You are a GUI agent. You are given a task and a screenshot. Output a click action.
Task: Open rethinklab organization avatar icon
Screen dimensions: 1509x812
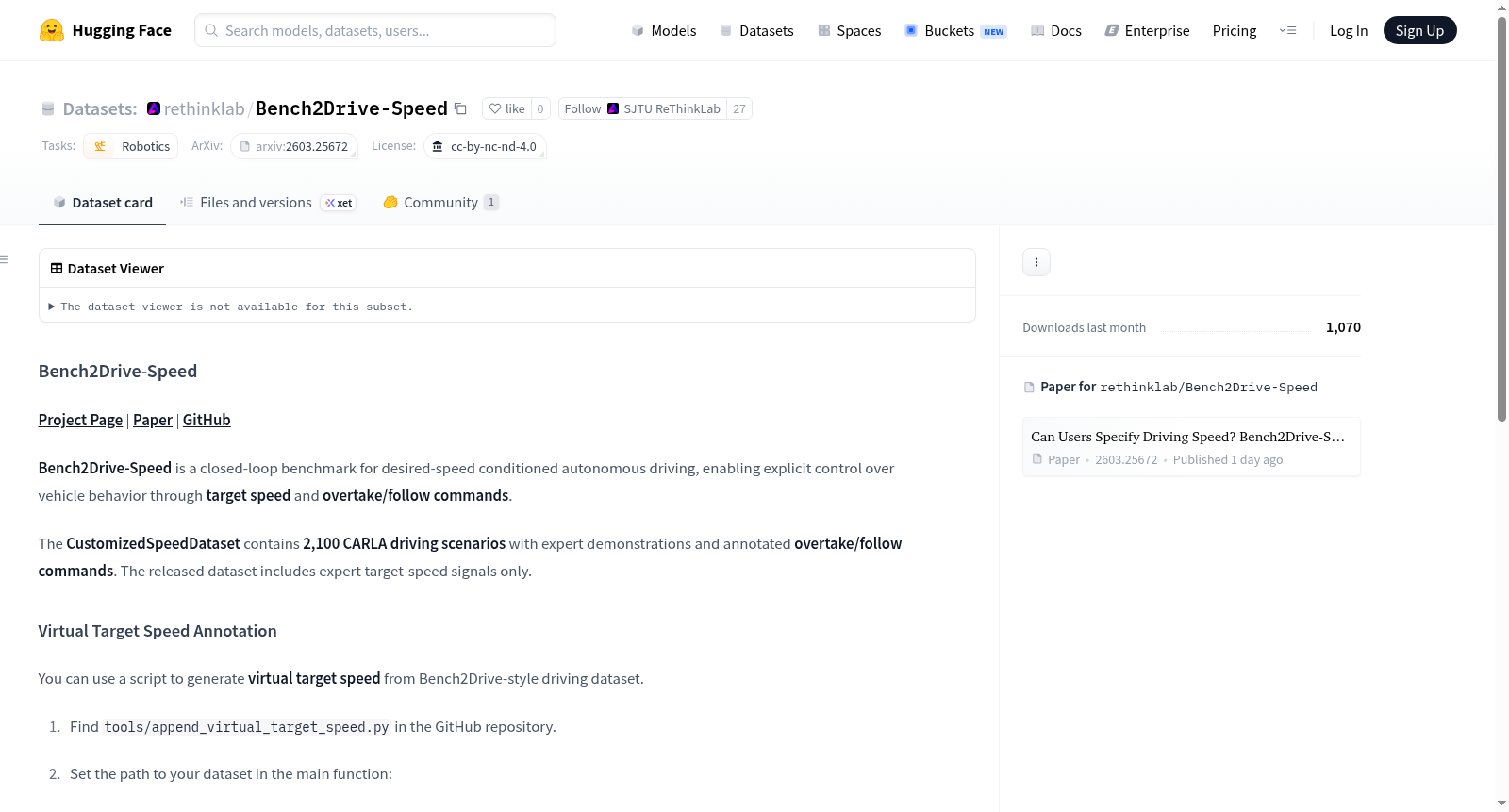154,108
